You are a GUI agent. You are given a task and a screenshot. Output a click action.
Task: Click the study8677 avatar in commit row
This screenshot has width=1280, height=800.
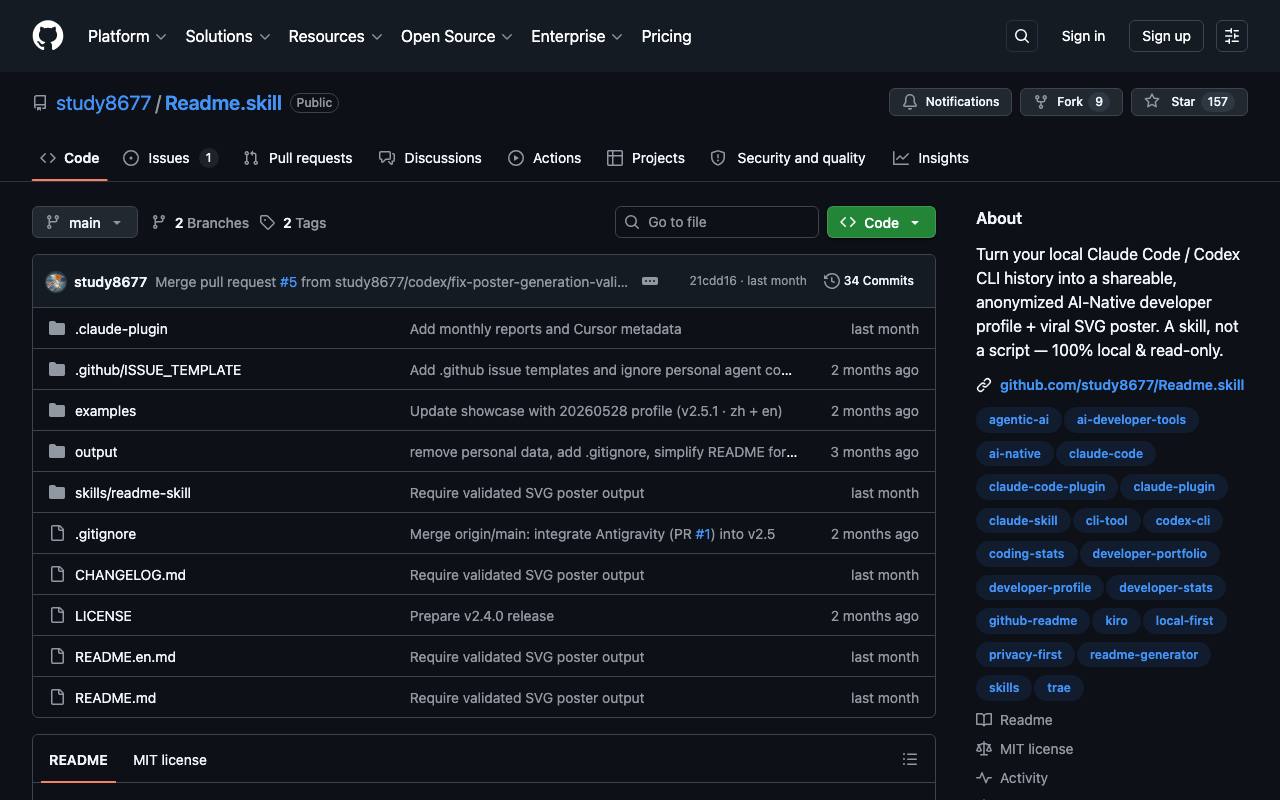pos(56,282)
